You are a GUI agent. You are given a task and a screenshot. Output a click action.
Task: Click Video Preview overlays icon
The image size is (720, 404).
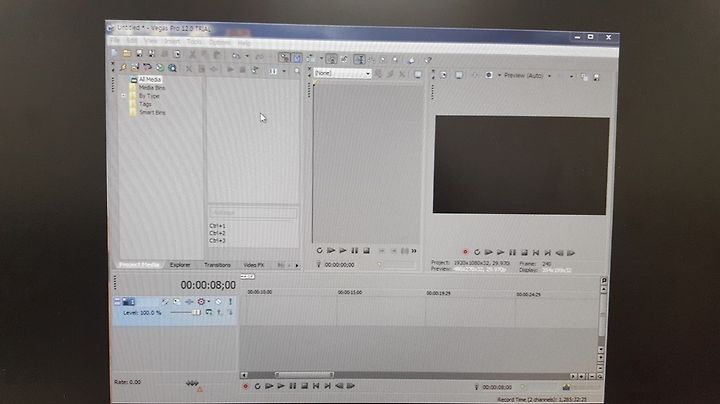tap(561, 77)
